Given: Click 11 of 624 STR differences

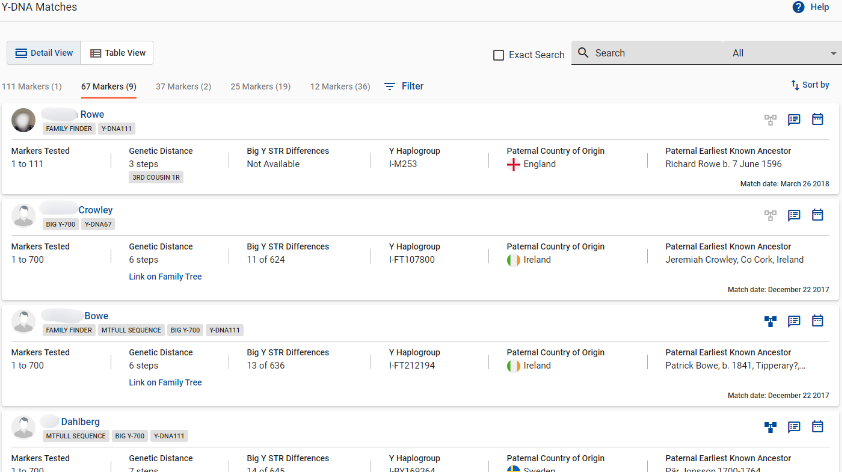Looking at the screenshot, I should (x=266, y=259).
